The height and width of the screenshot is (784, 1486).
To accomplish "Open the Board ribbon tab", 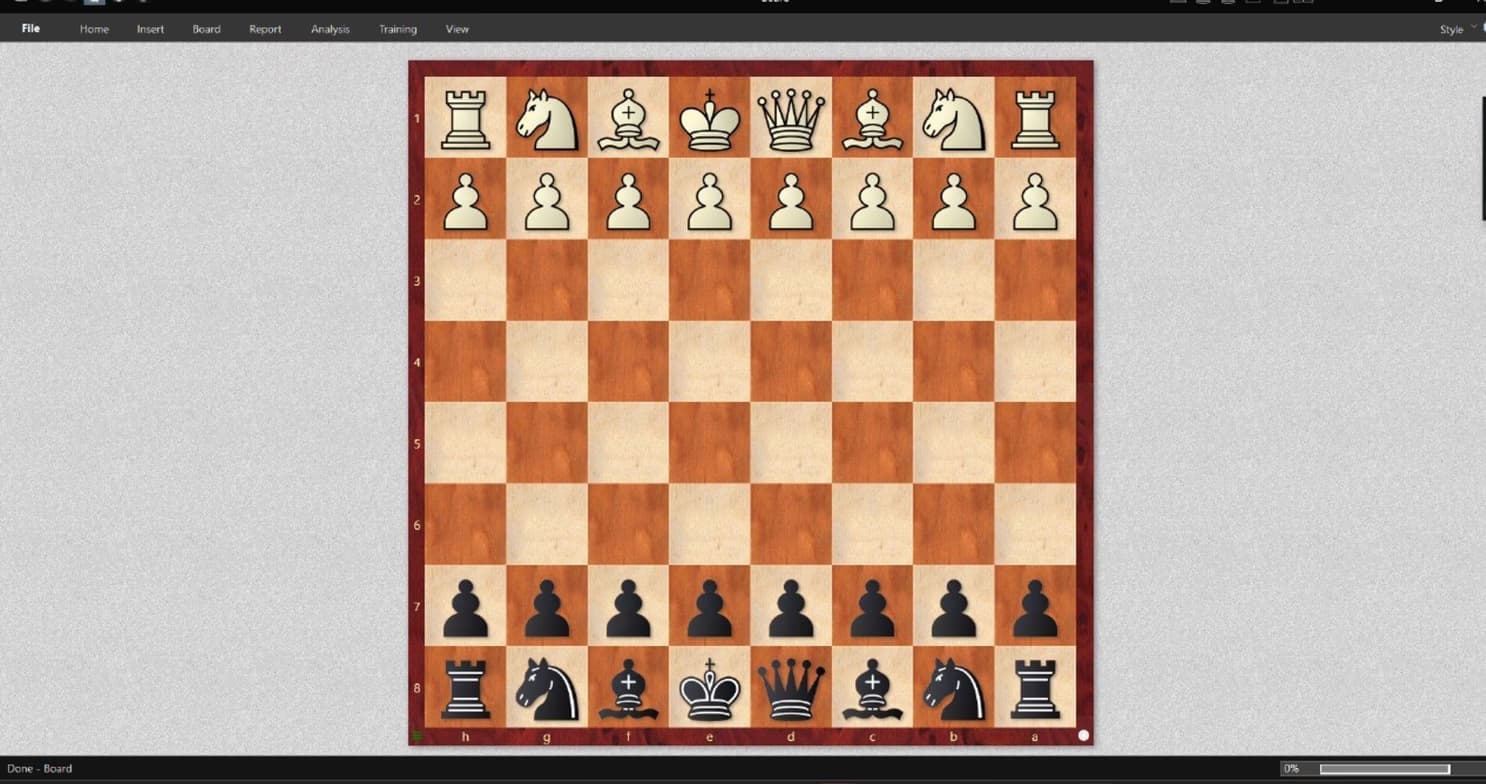I will (206, 29).
